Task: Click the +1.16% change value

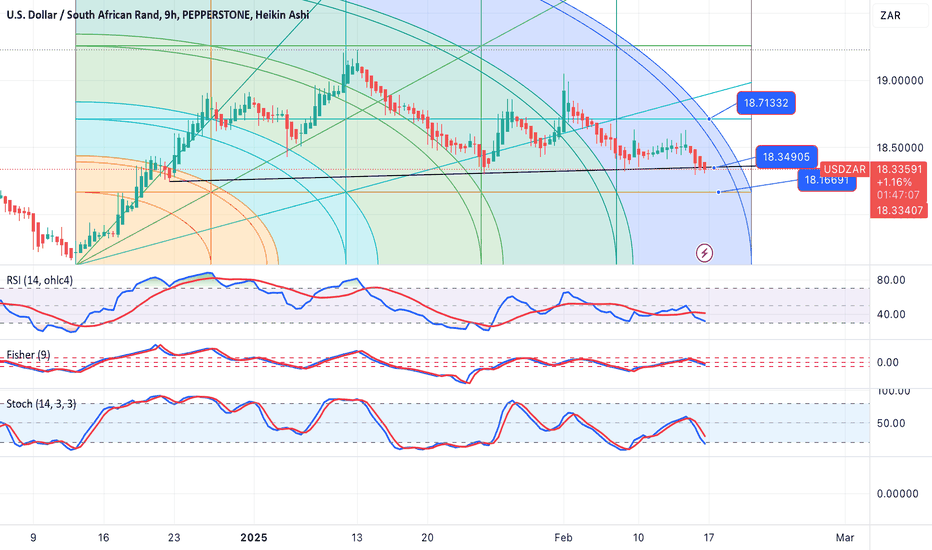Action: (x=894, y=182)
